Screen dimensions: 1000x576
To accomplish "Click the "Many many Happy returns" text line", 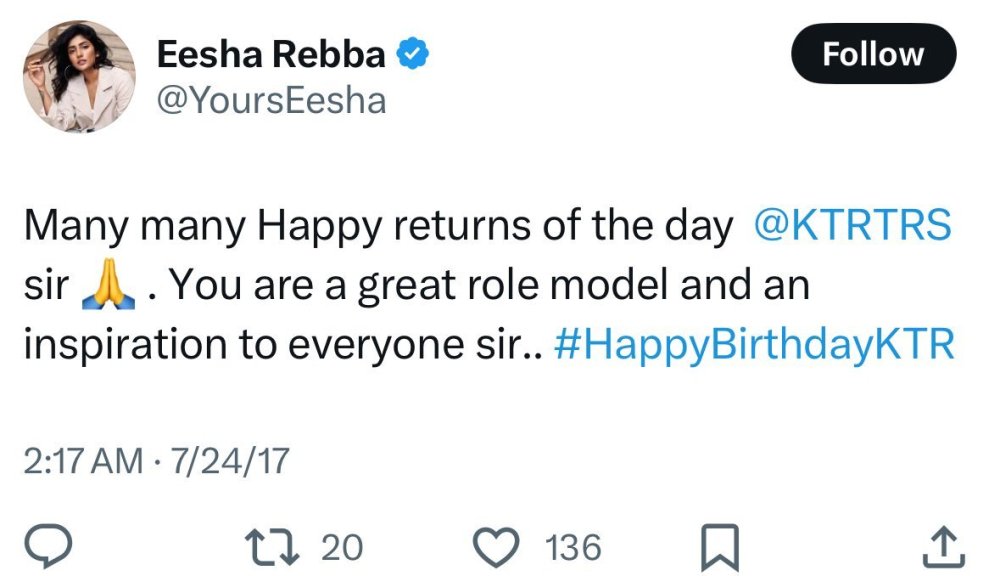I will click(378, 227).
